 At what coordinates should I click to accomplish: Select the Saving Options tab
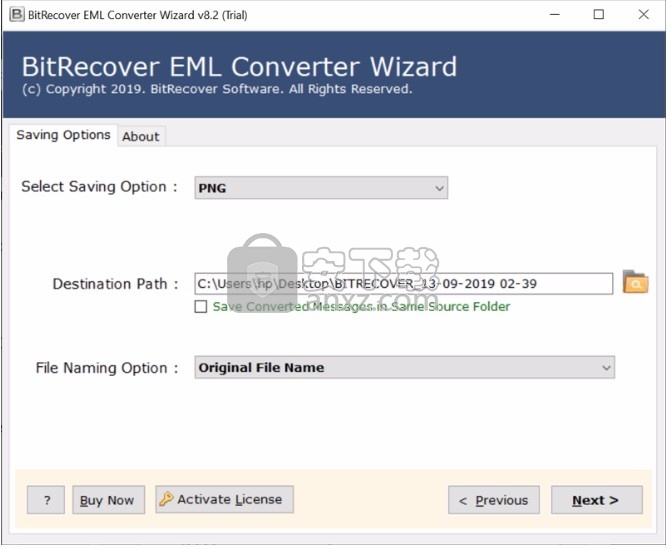[63, 136]
